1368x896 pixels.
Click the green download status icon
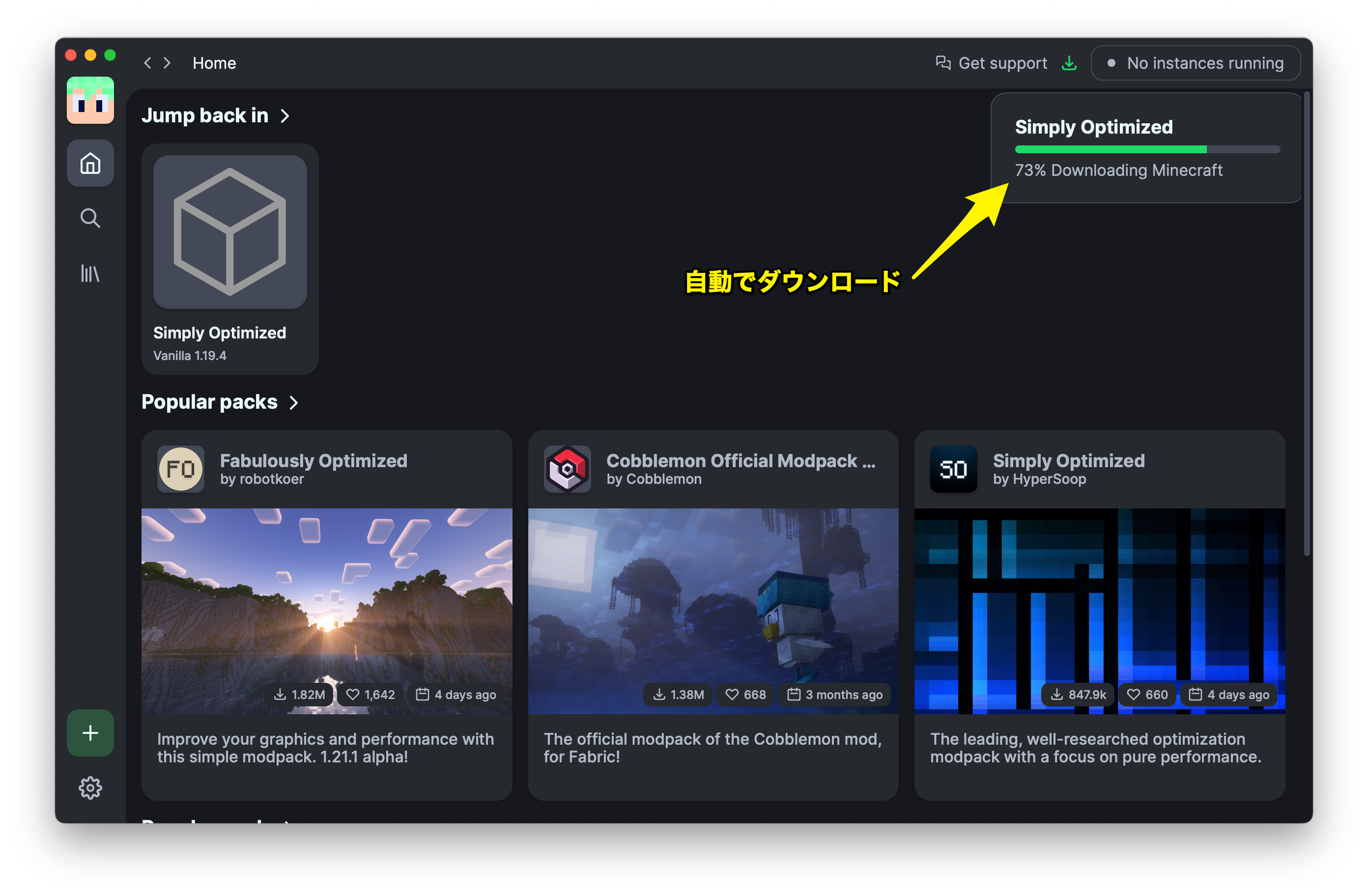click(x=1069, y=63)
